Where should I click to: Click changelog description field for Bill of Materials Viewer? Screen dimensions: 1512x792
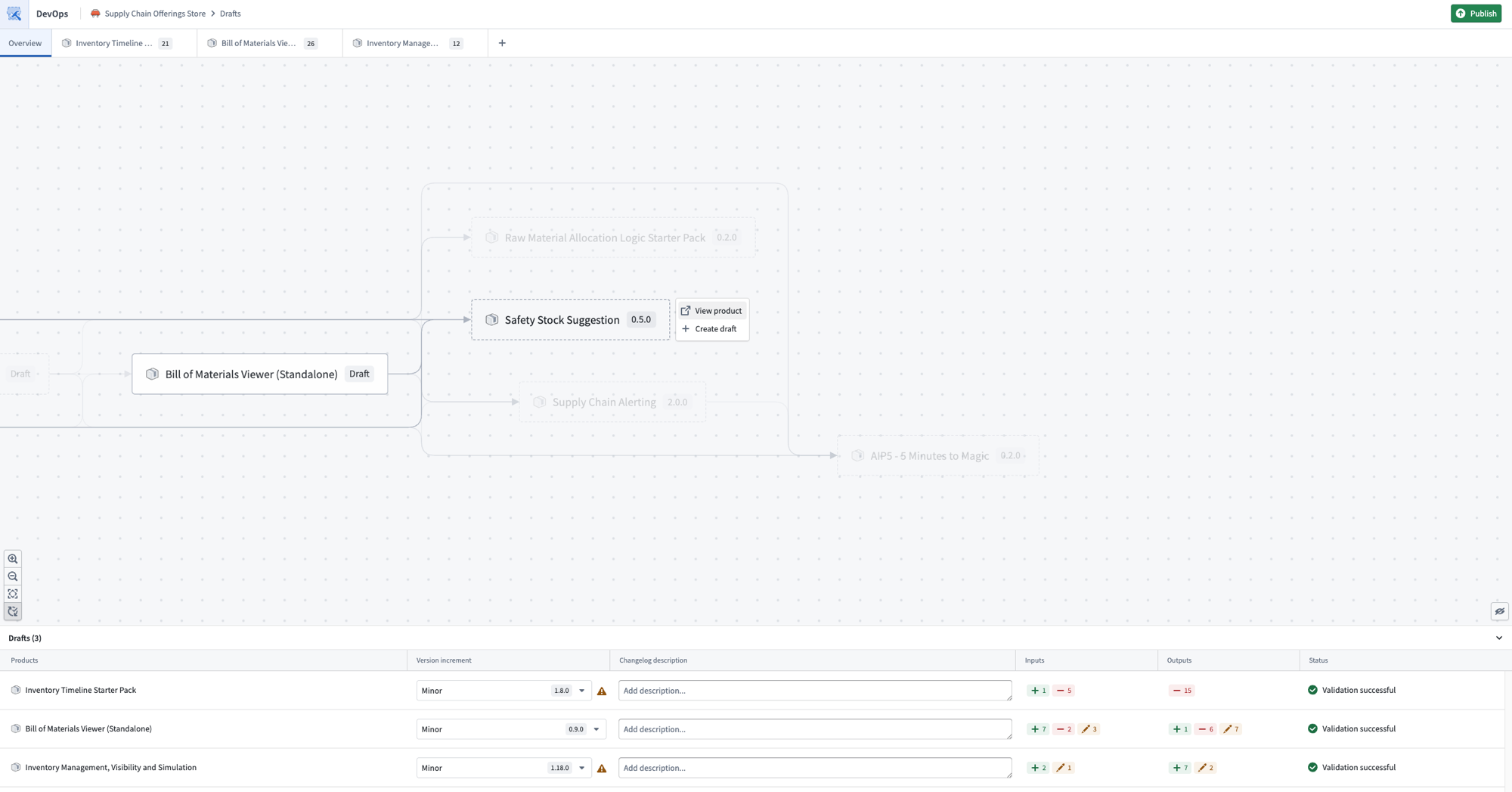click(815, 729)
